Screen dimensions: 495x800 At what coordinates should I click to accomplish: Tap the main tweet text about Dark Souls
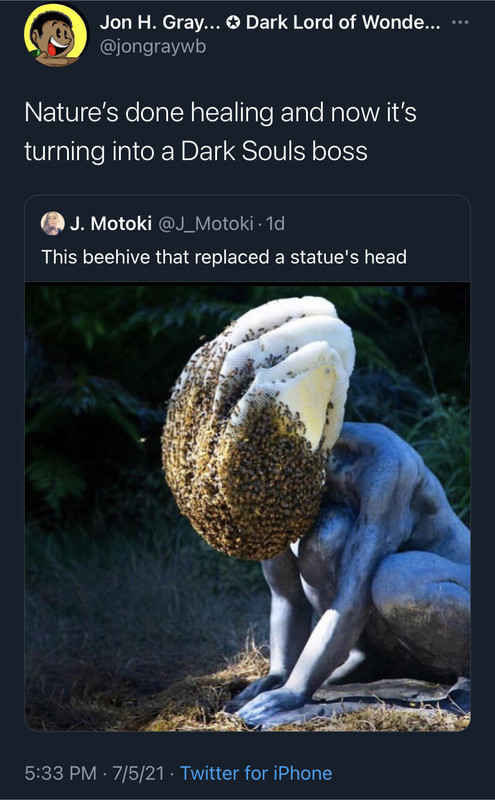(220, 132)
